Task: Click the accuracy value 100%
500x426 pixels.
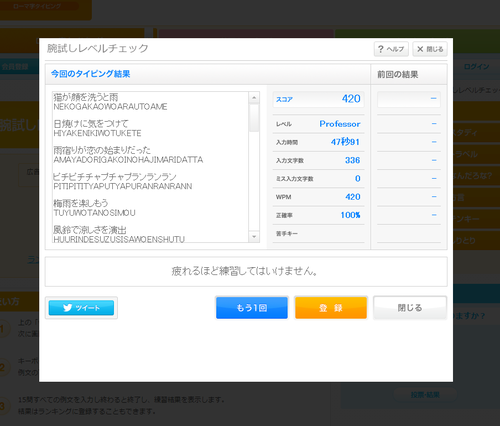Action: 350,215
